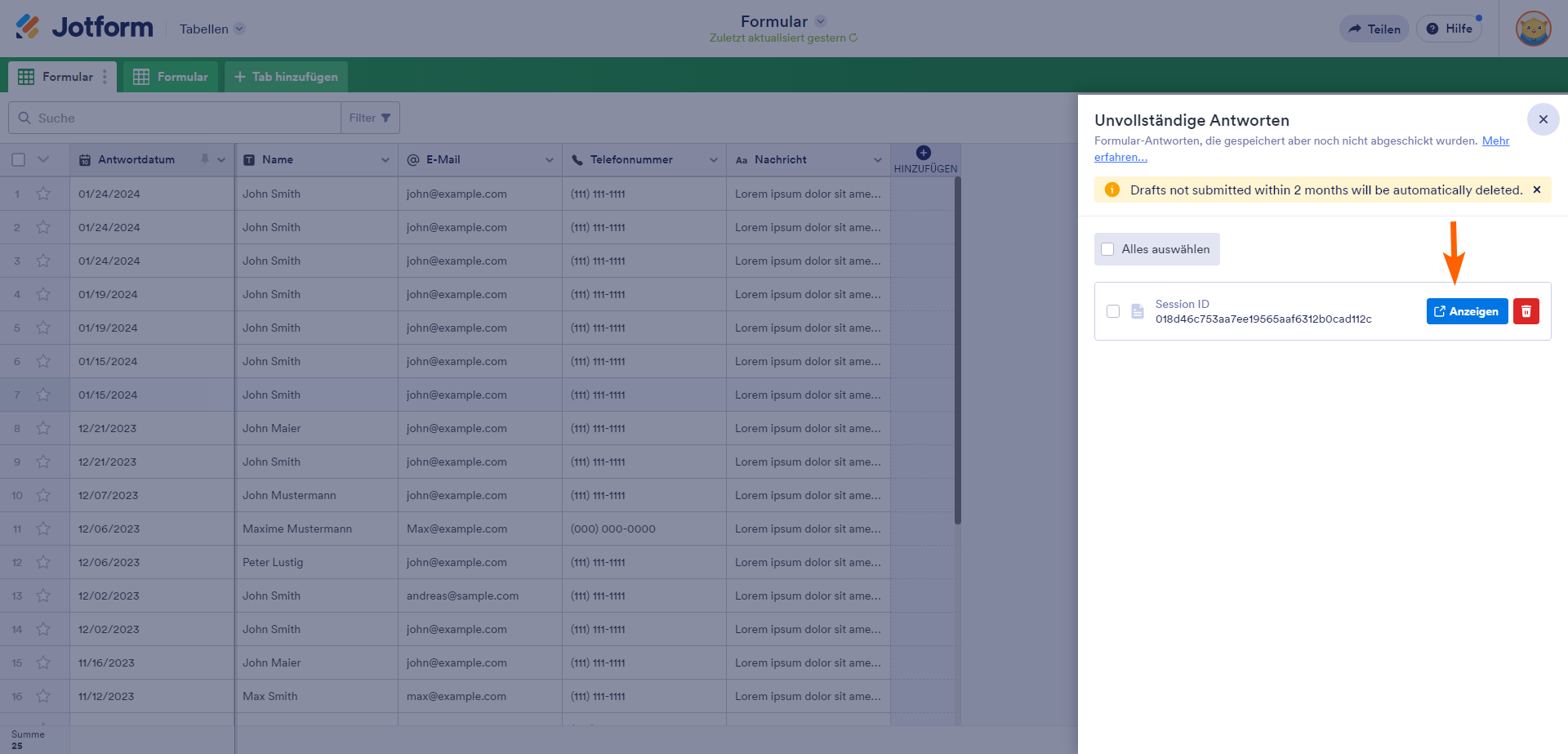Click the session ID hash text
This screenshot has height=754, width=1568.
[1263, 319]
